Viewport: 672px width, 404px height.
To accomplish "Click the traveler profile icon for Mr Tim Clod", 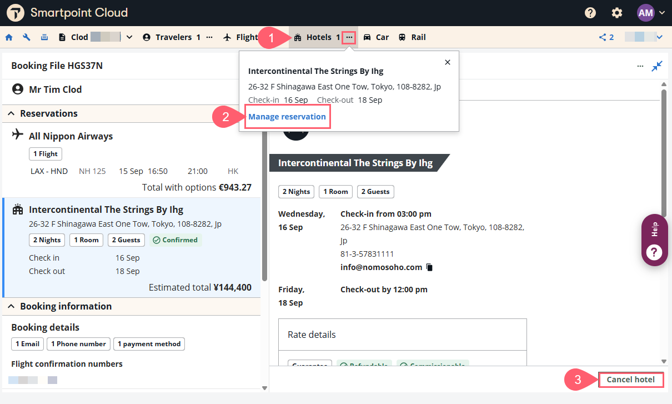I will (x=18, y=89).
